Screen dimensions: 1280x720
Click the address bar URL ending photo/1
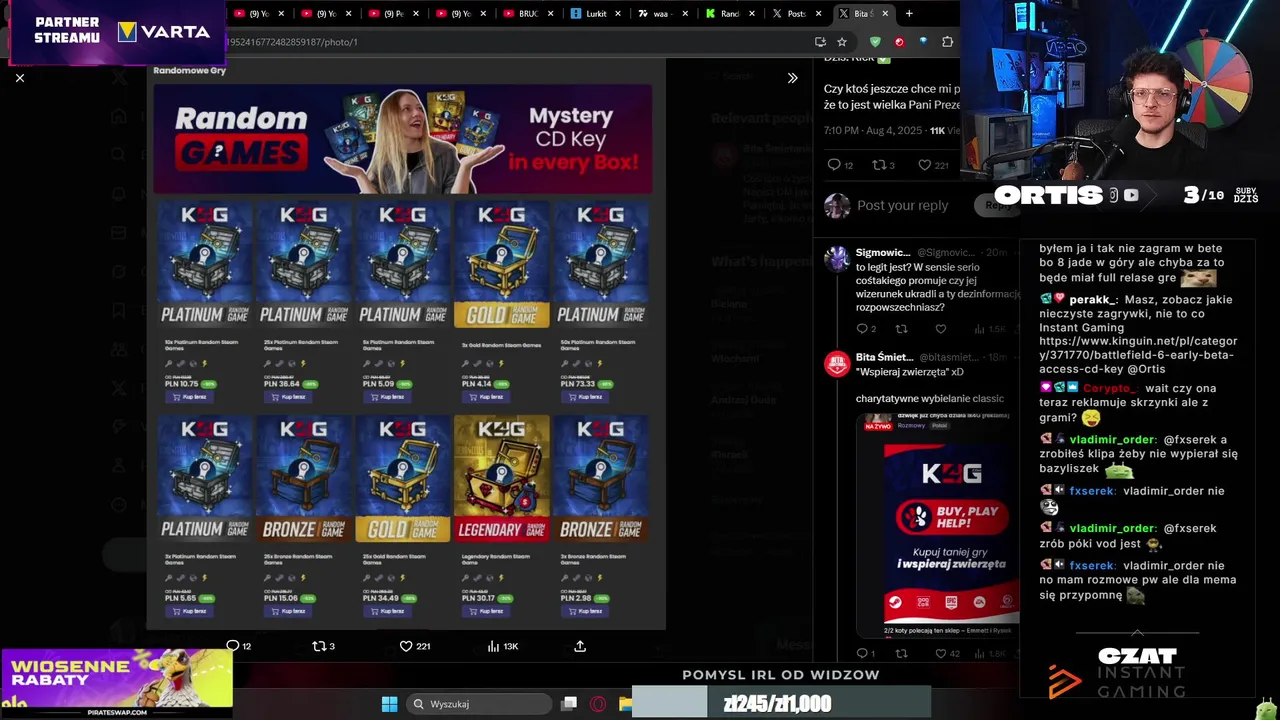[292, 42]
